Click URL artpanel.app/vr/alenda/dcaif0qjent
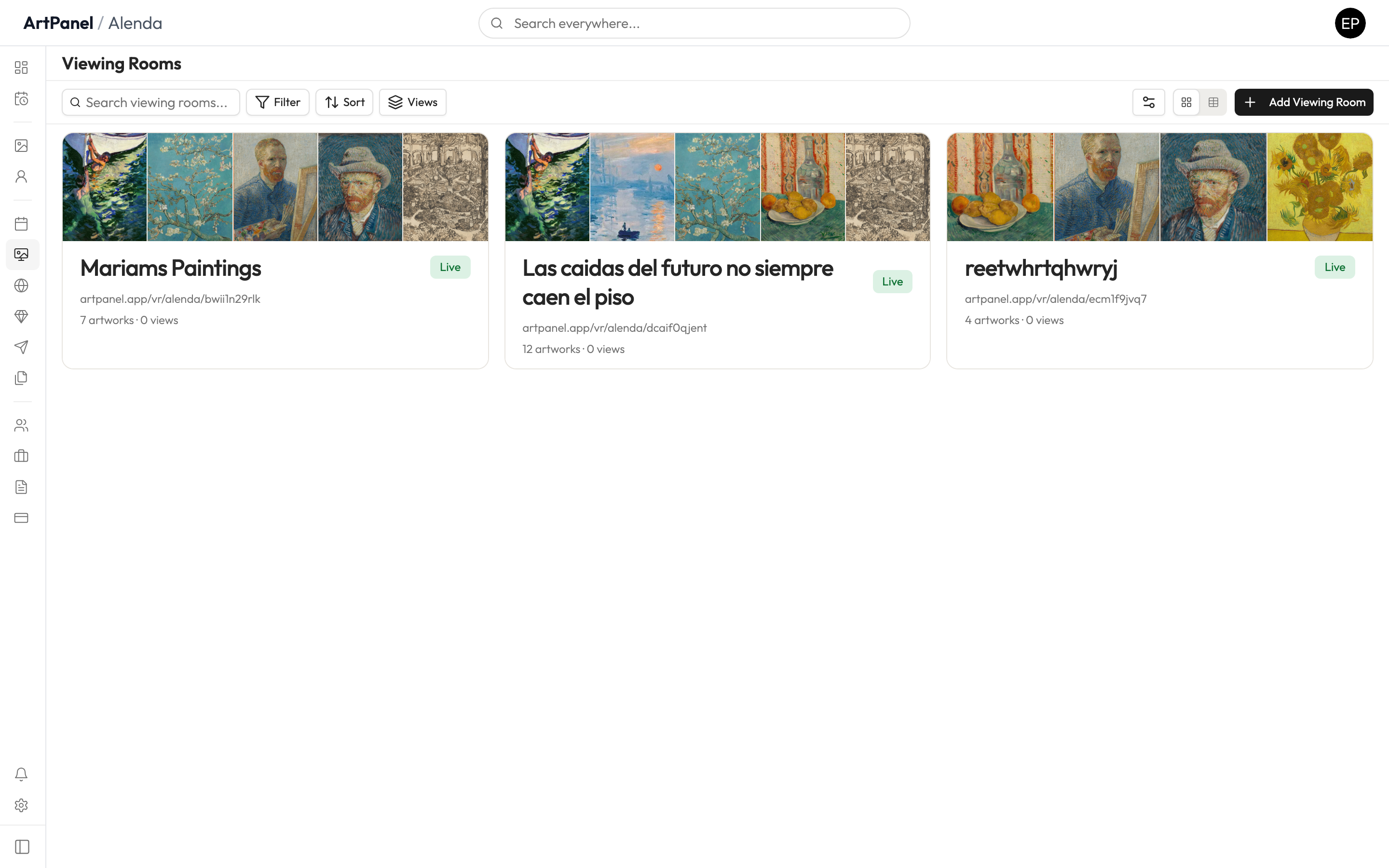Screen dimensions: 1389x868 point(614,328)
